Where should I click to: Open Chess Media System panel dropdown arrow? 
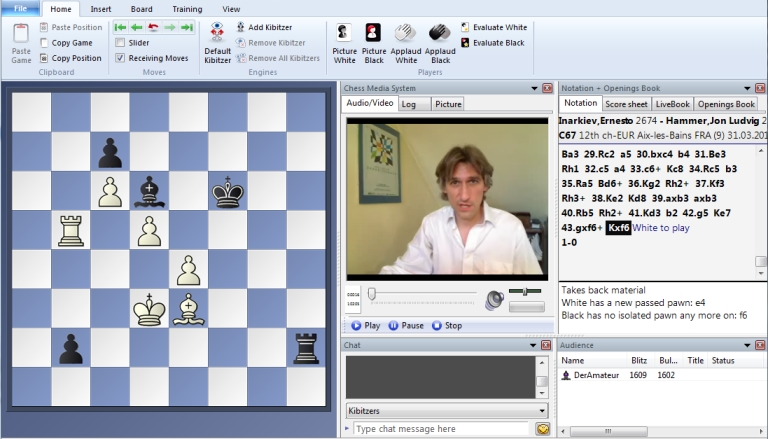(534, 89)
